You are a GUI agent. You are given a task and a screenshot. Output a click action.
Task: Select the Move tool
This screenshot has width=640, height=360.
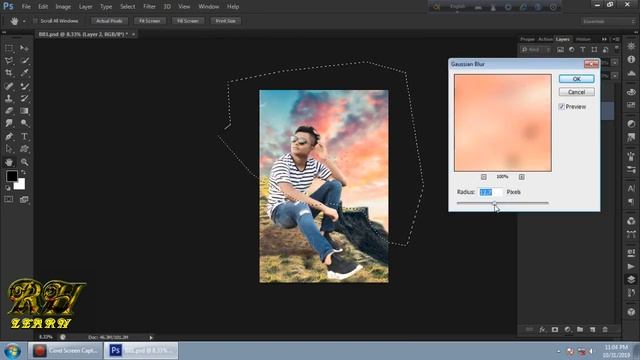coord(24,49)
